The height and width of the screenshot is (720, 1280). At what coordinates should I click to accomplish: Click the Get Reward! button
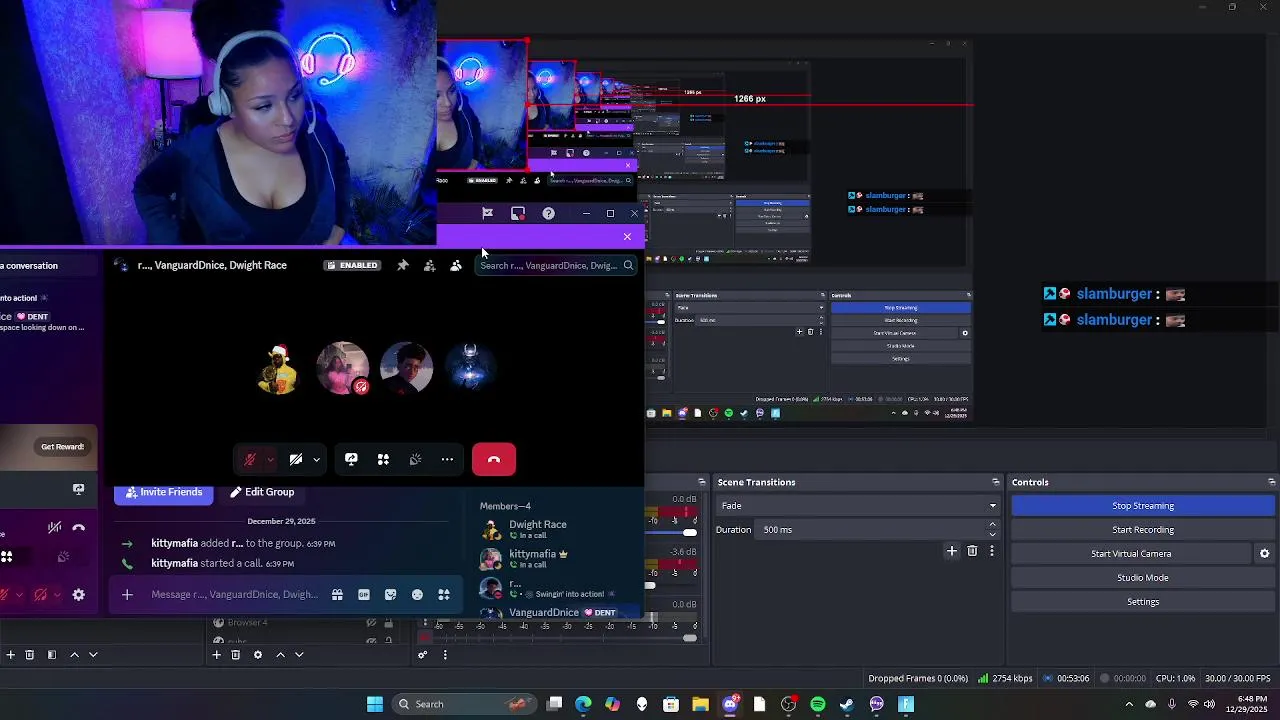click(62, 447)
